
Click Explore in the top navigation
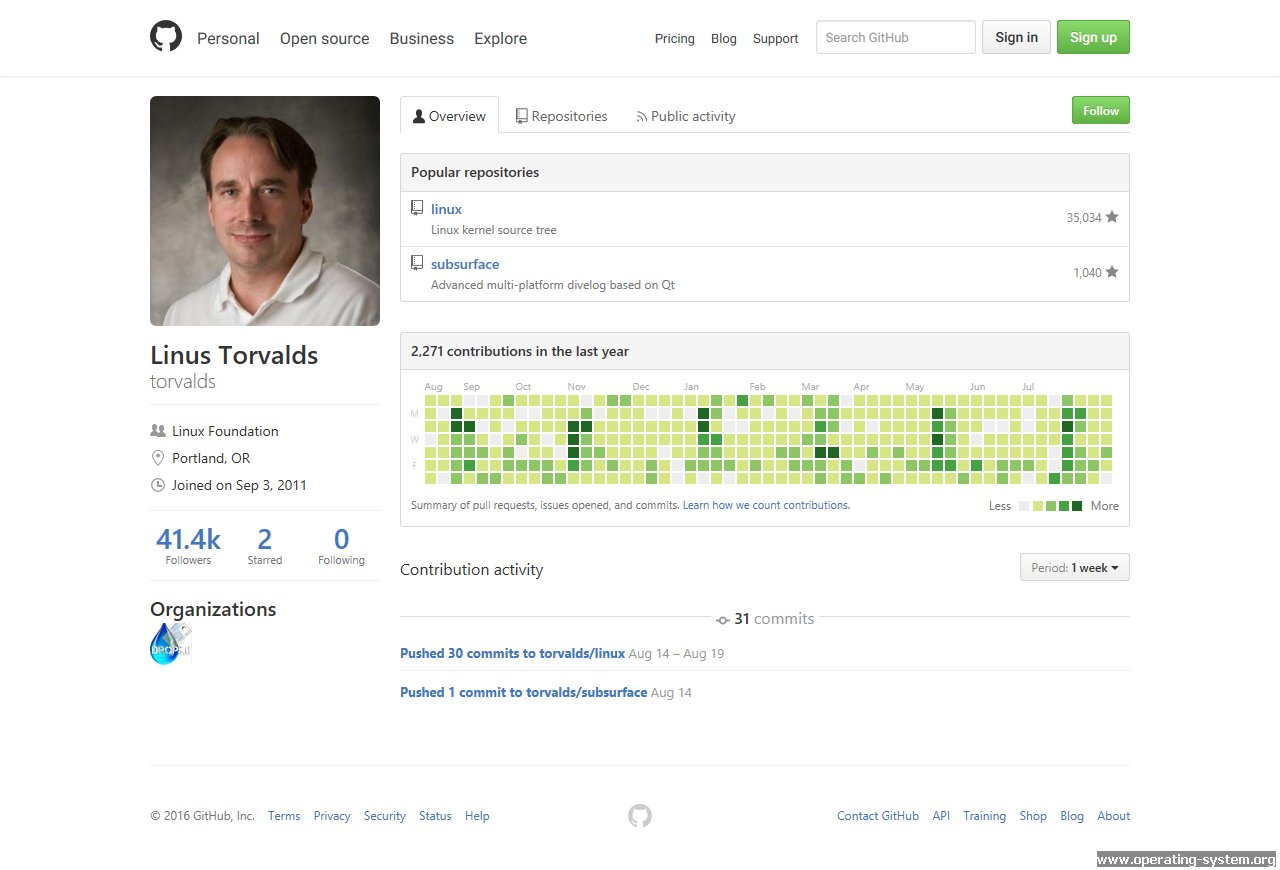click(x=500, y=38)
